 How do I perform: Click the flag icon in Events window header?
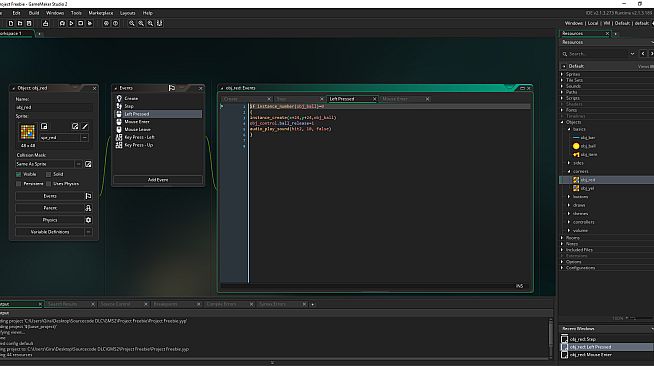pyautogui.click(x=172, y=88)
